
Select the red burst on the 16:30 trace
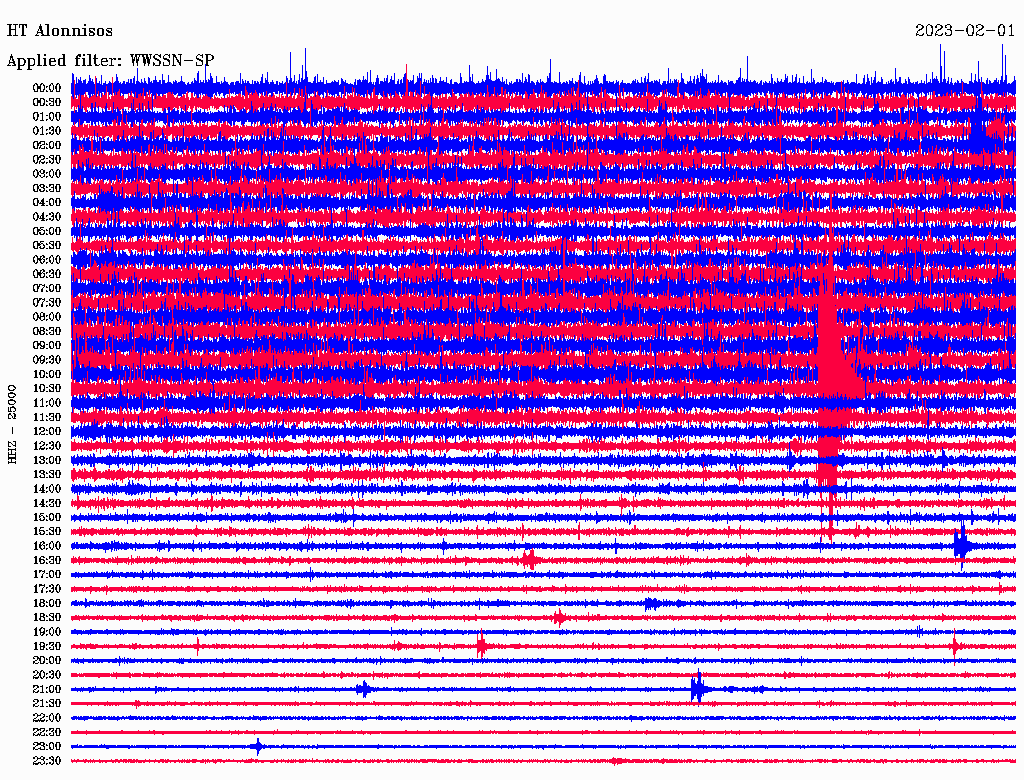click(x=529, y=560)
